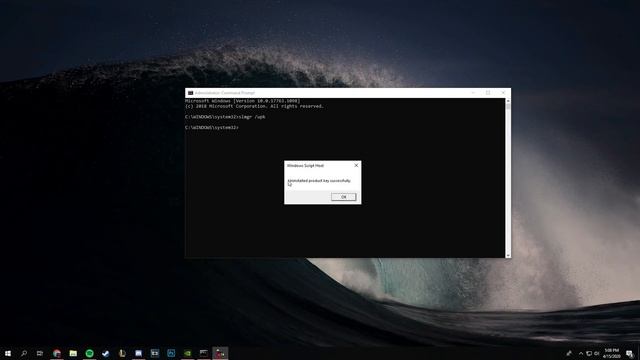Open Task View from the taskbar
The height and width of the screenshot is (360, 640).
pyautogui.click(x=40, y=353)
